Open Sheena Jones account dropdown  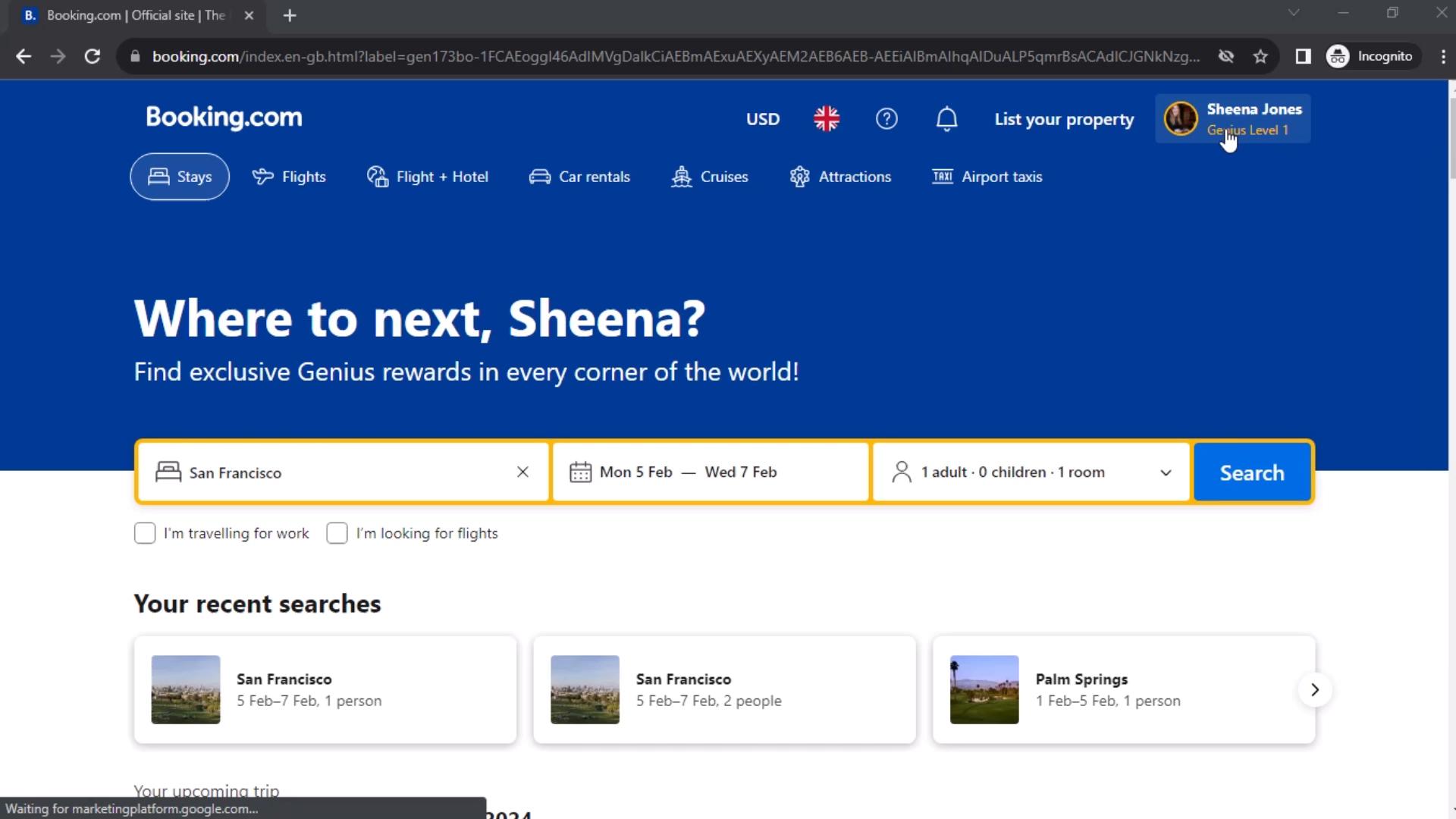click(x=1234, y=119)
